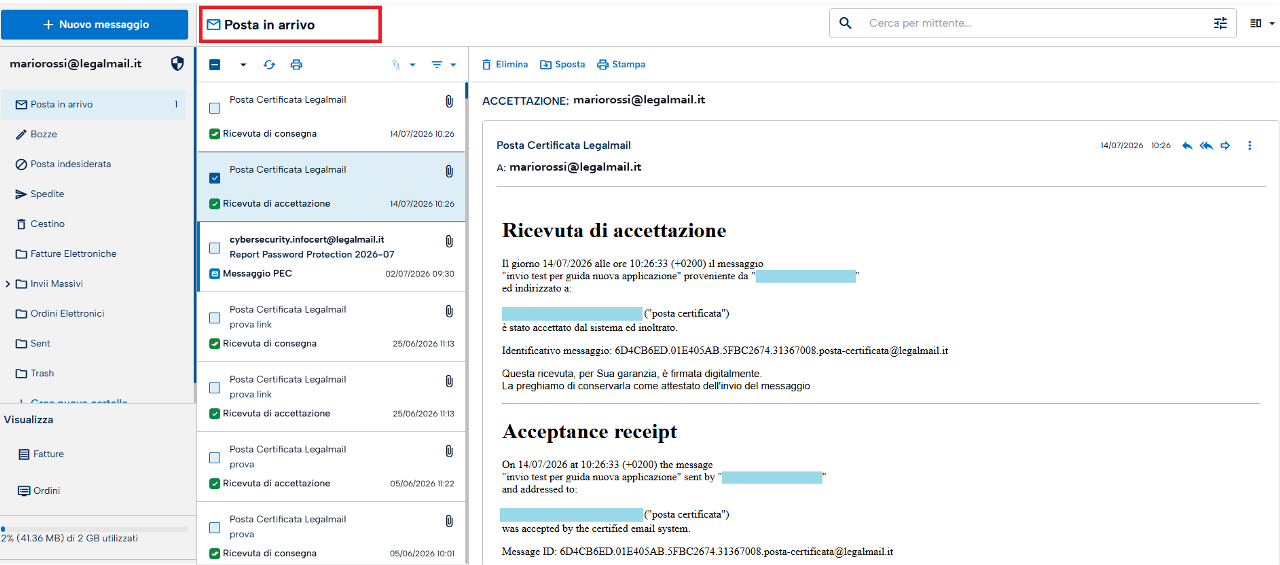Show the Fatture view under Visualizza
The image size is (1280, 565).
[x=41, y=454]
